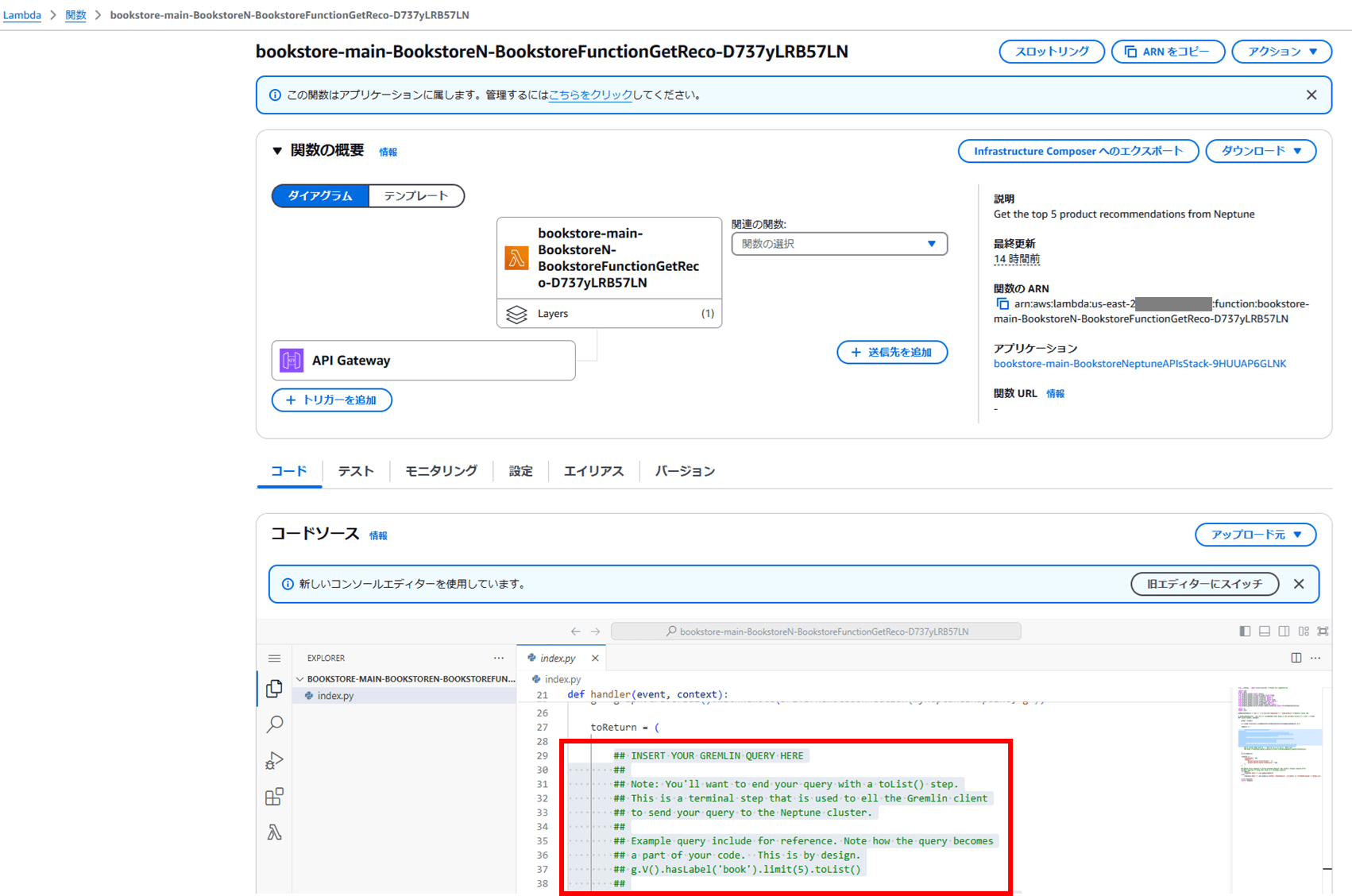The height and width of the screenshot is (896, 1352).
Task: Open editor more actions ellipsis
Action: (x=1315, y=658)
